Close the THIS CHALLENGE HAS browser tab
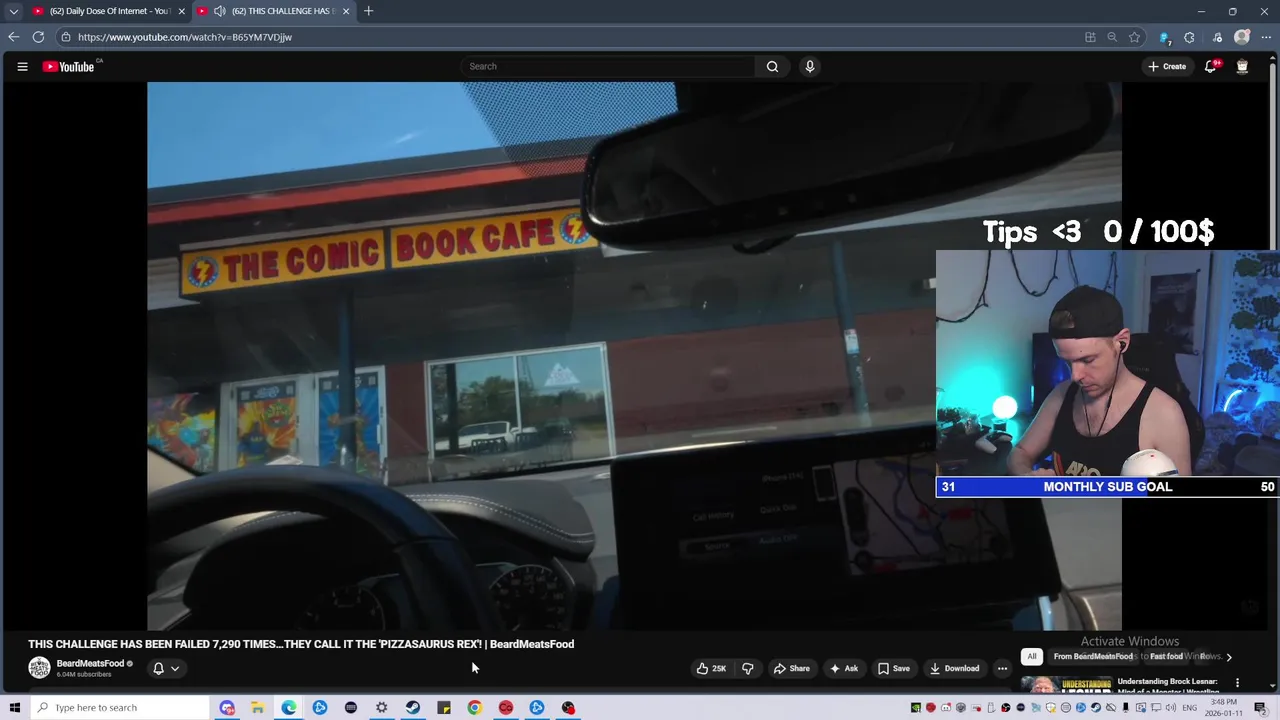The height and width of the screenshot is (720, 1280). [x=346, y=11]
